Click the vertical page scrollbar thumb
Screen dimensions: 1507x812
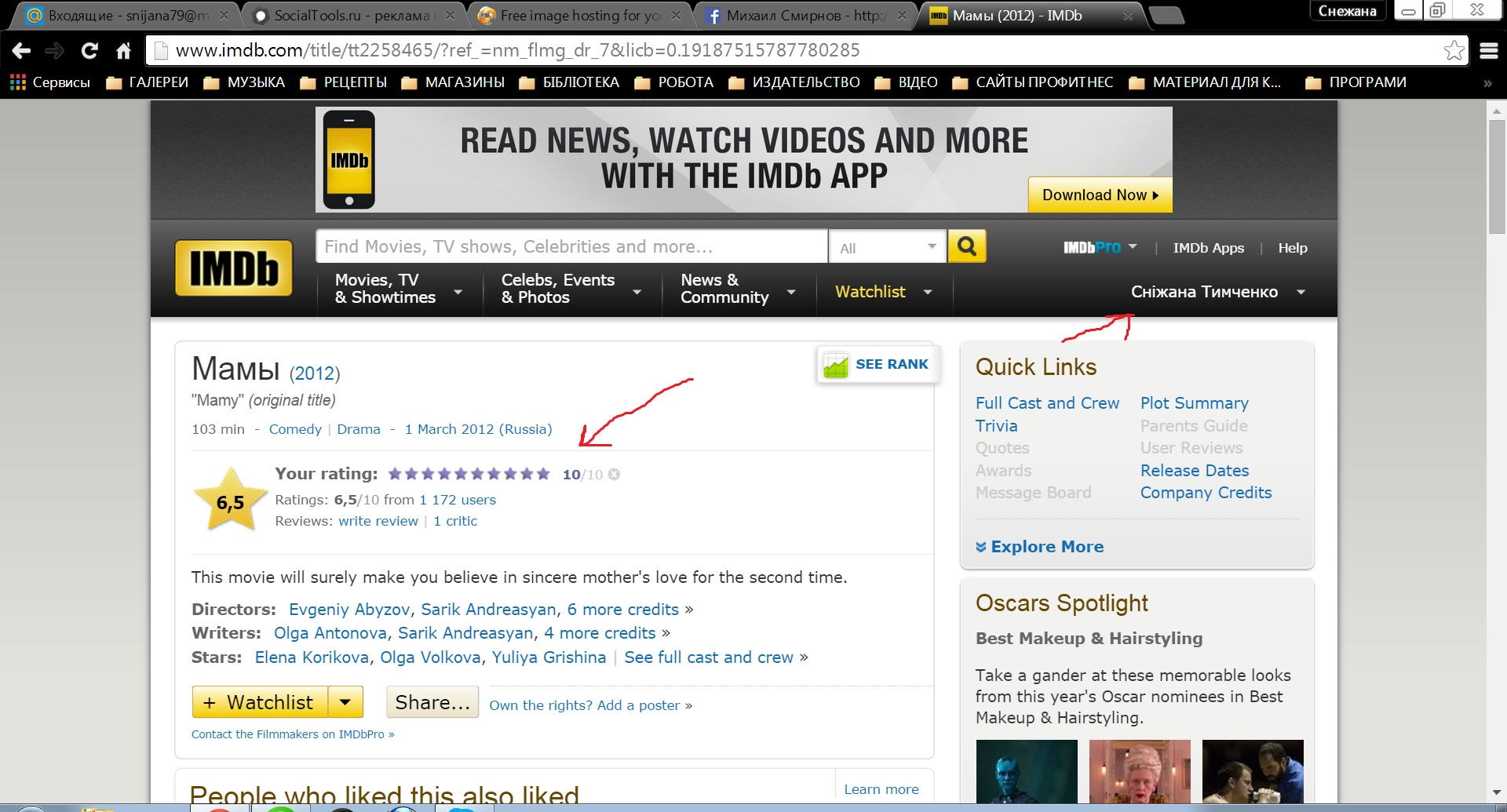[x=1496, y=177]
